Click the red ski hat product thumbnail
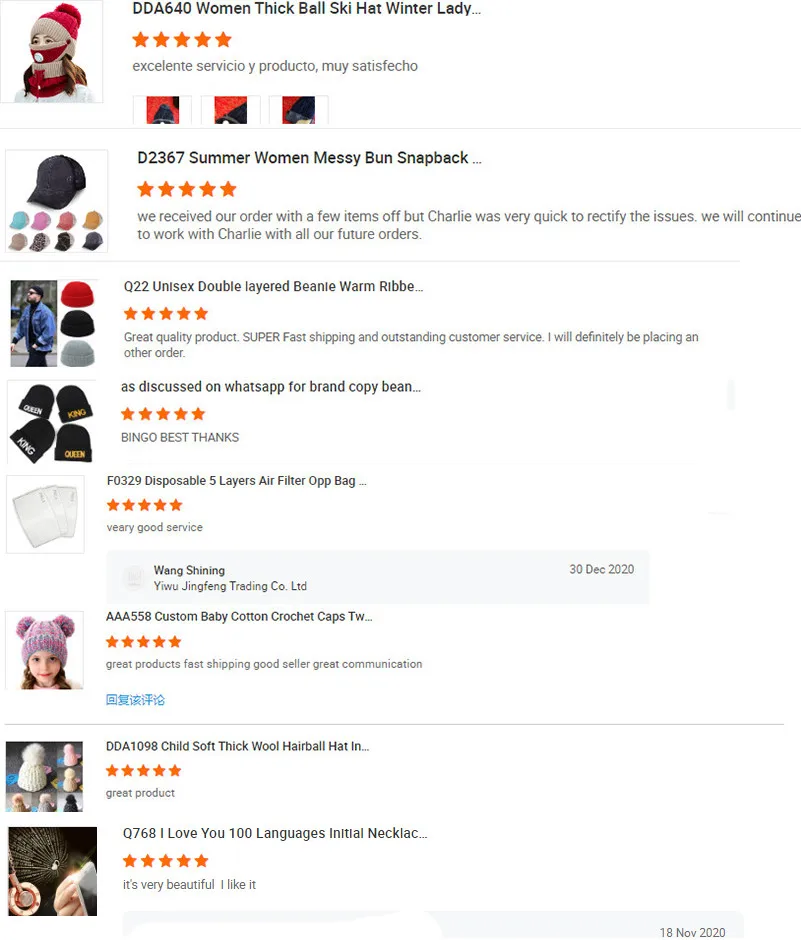 pyautogui.click(x=52, y=52)
